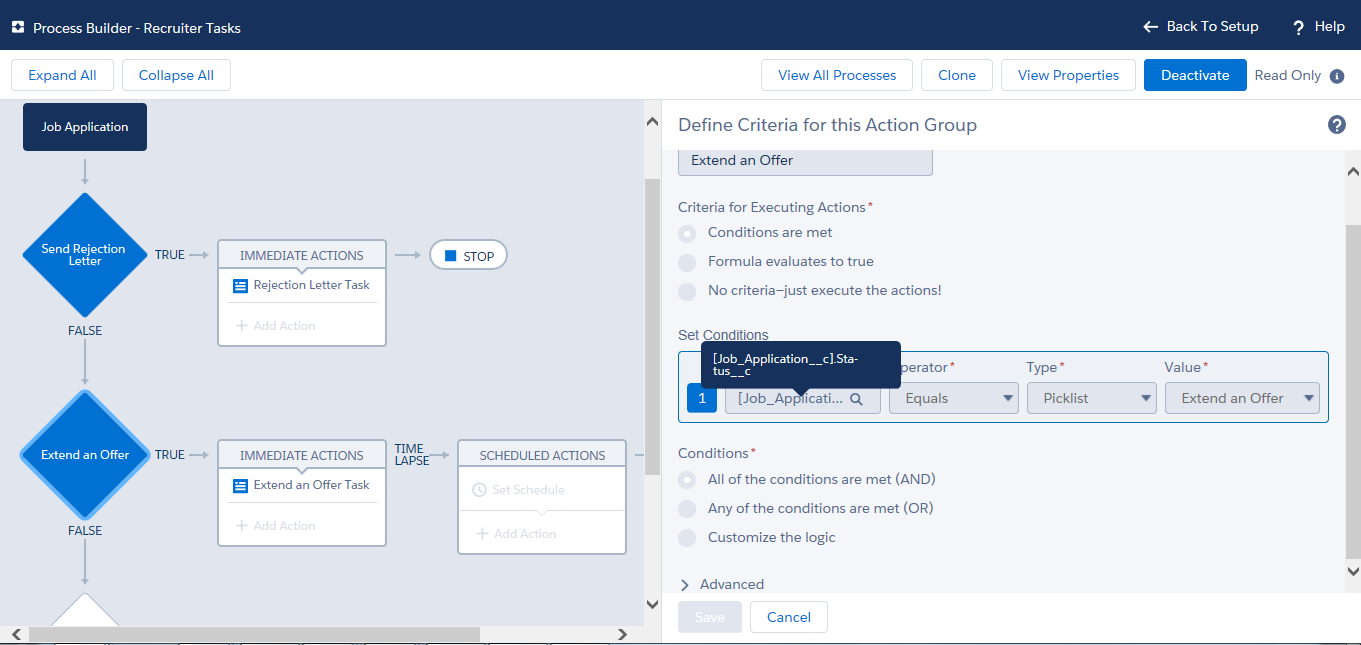Click the Collapse All button
Screen dimensions: 1361x645
click(x=176, y=75)
